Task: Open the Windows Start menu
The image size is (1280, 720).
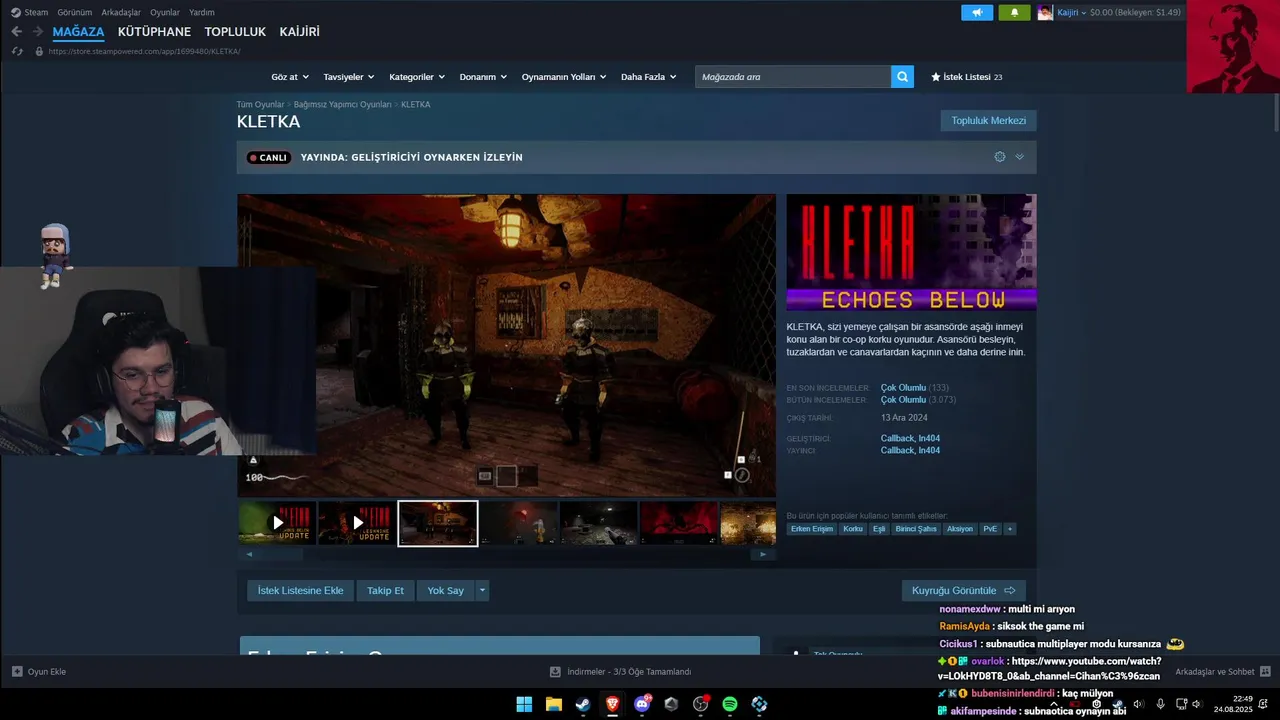Action: click(x=524, y=704)
